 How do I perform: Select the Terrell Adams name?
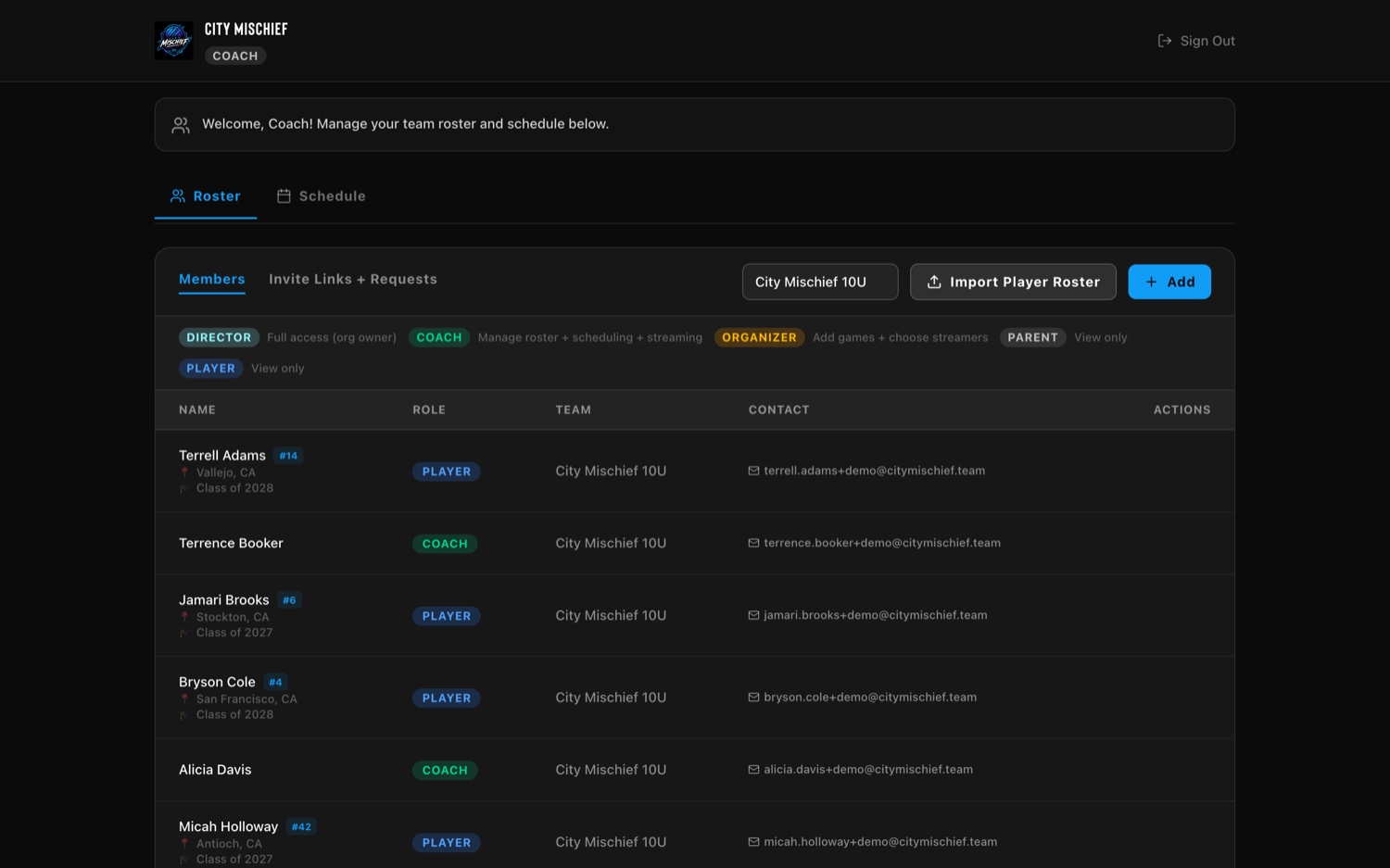point(222,455)
